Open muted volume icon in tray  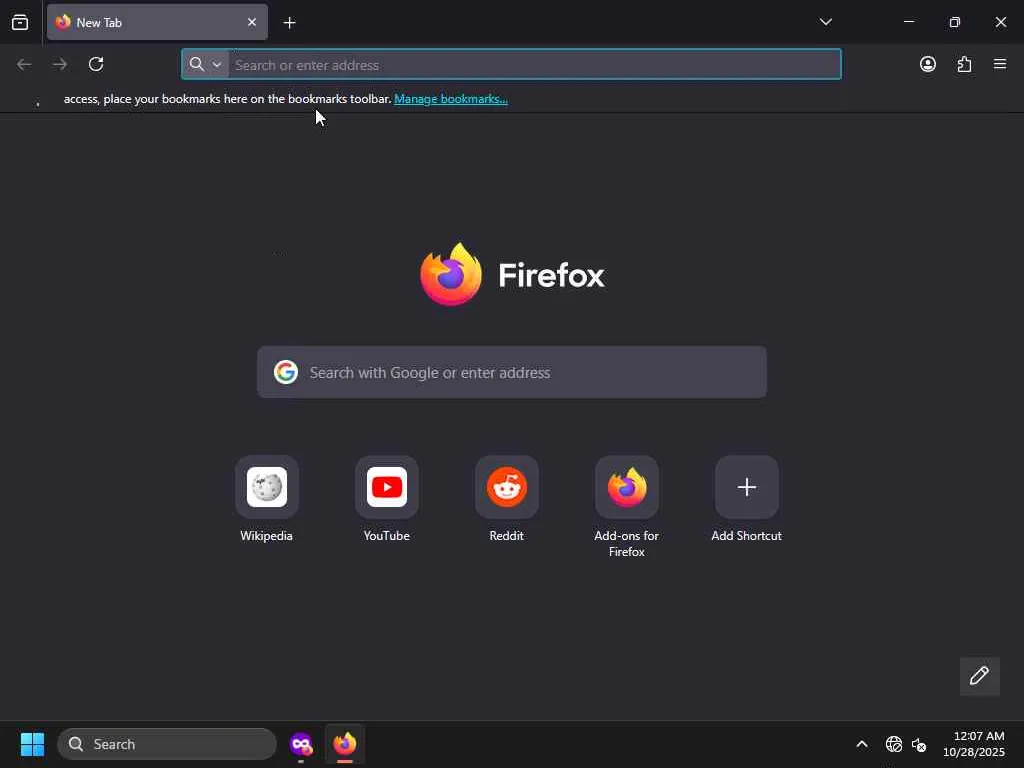tap(919, 744)
